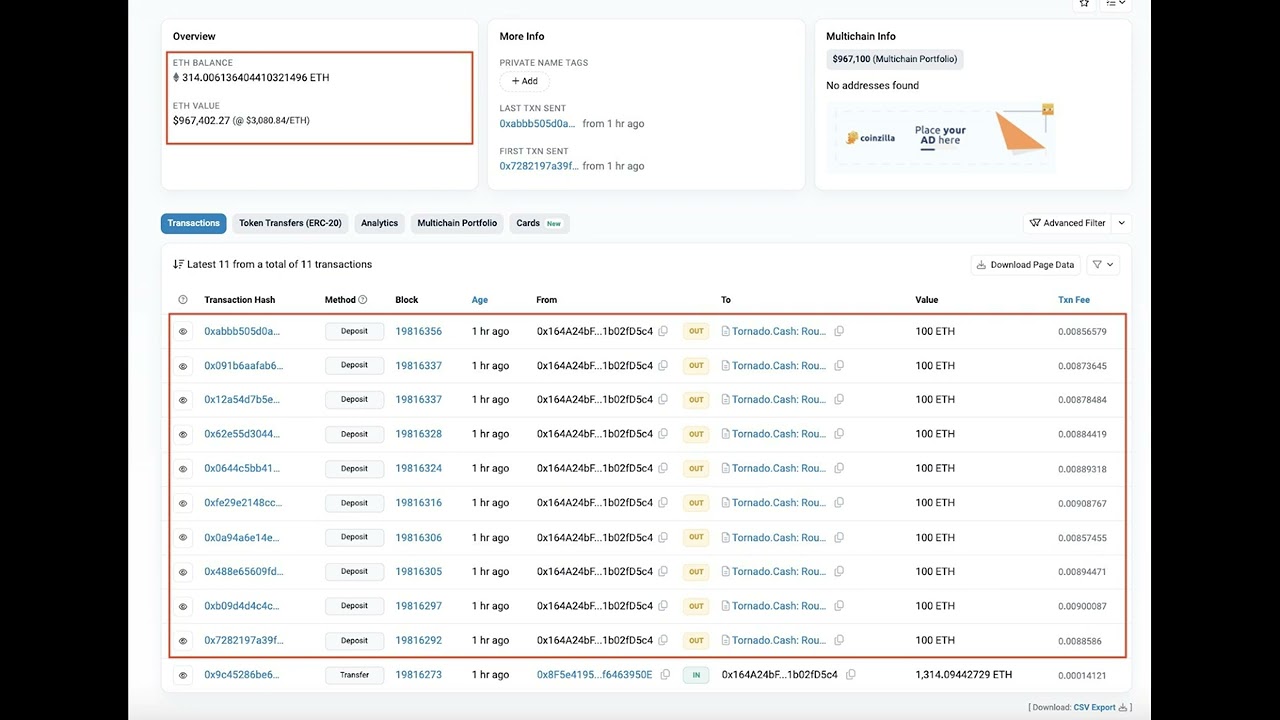Open quick view eye for 0x488e65609fd transaction
Viewport: 1280px width, 720px height.
[x=183, y=572]
